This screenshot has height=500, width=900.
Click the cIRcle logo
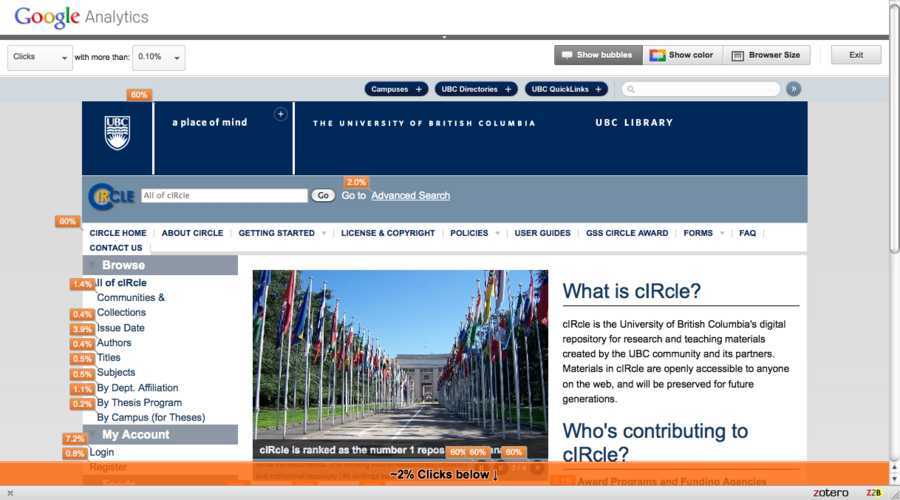point(111,197)
